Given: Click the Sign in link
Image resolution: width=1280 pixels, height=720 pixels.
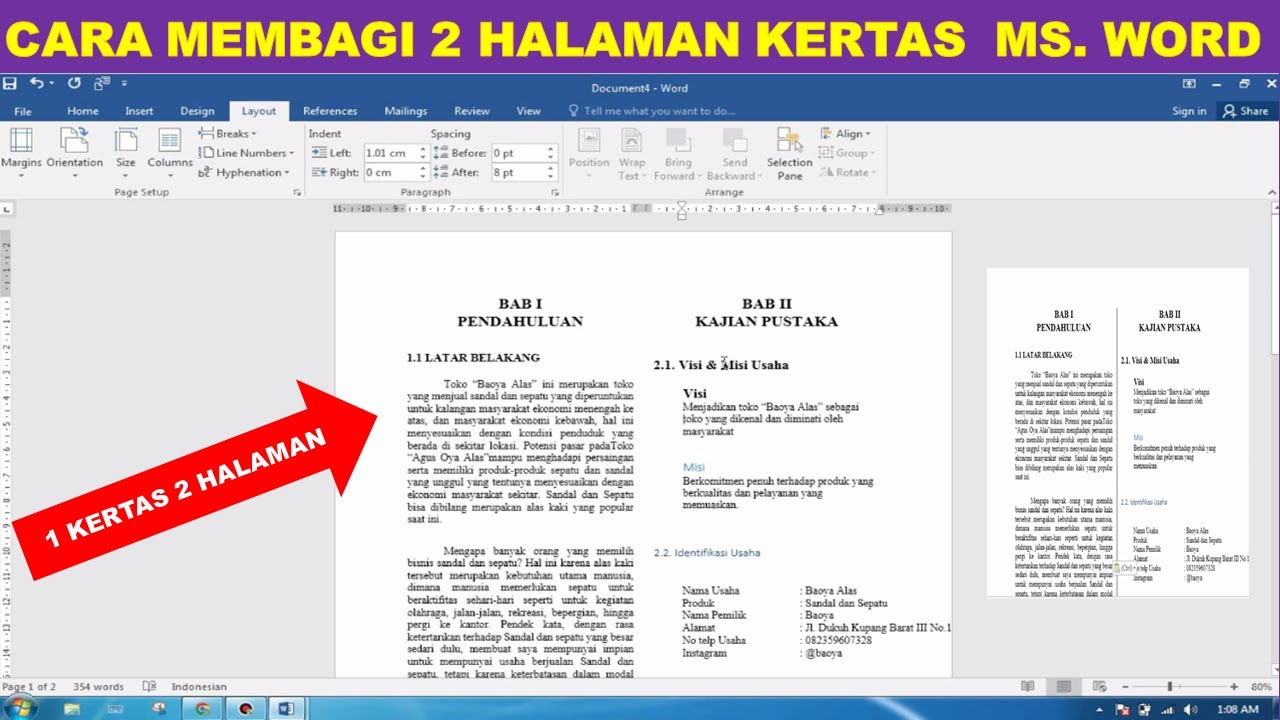Looking at the screenshot, I should pyautogui.click(x=1189, y=111).
